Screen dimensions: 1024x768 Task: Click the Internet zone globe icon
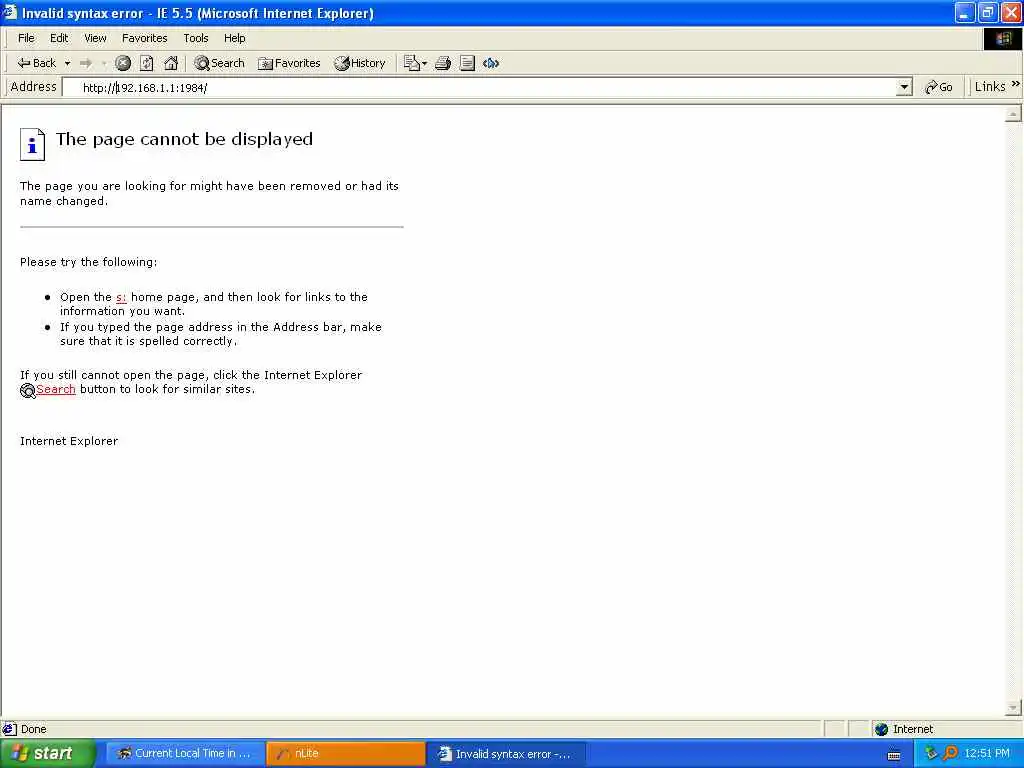[881, 729]
